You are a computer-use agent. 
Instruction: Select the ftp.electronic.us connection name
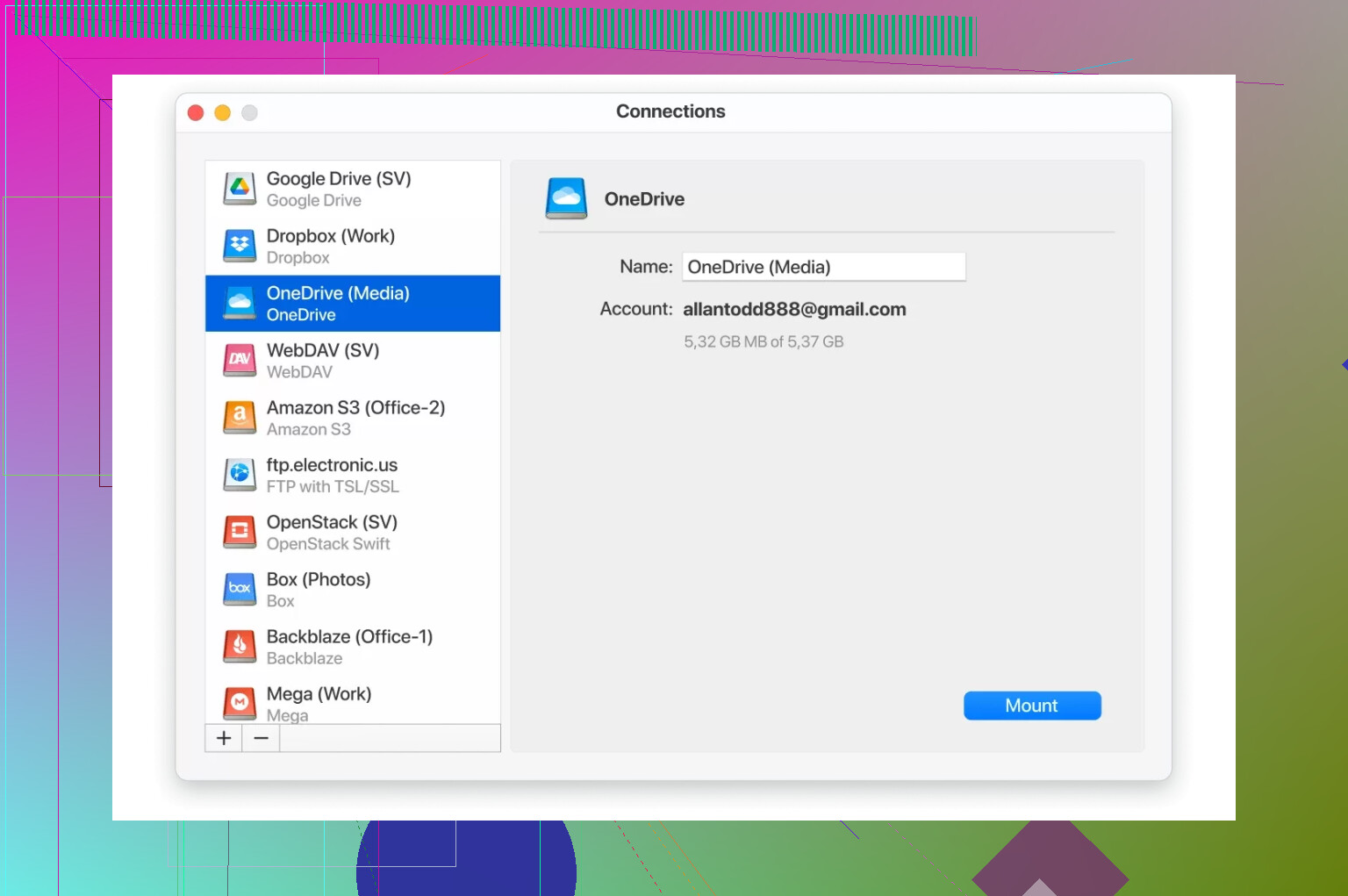(x=332, y=465)
